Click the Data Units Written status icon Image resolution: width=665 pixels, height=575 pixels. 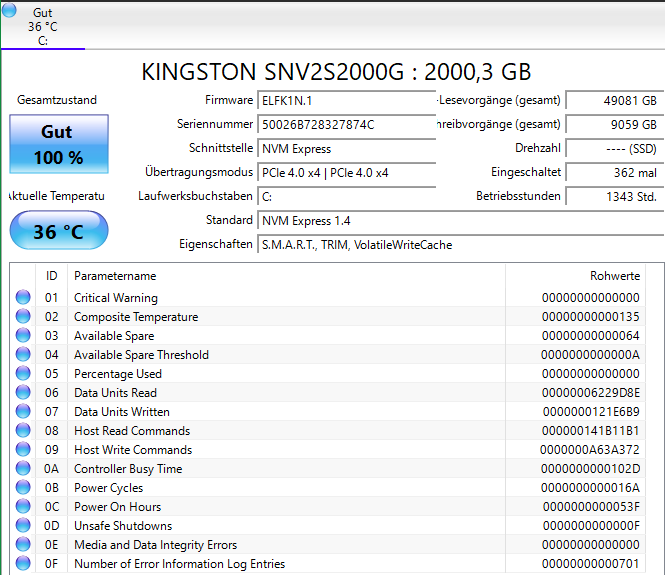23,412
